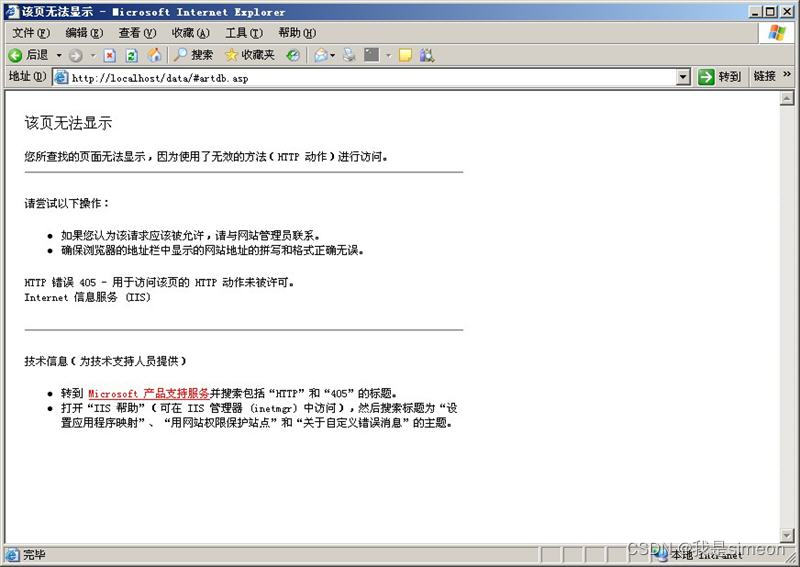Open the 查看(V) menu
The image size is (800, 567).
[x=137, y=33]
